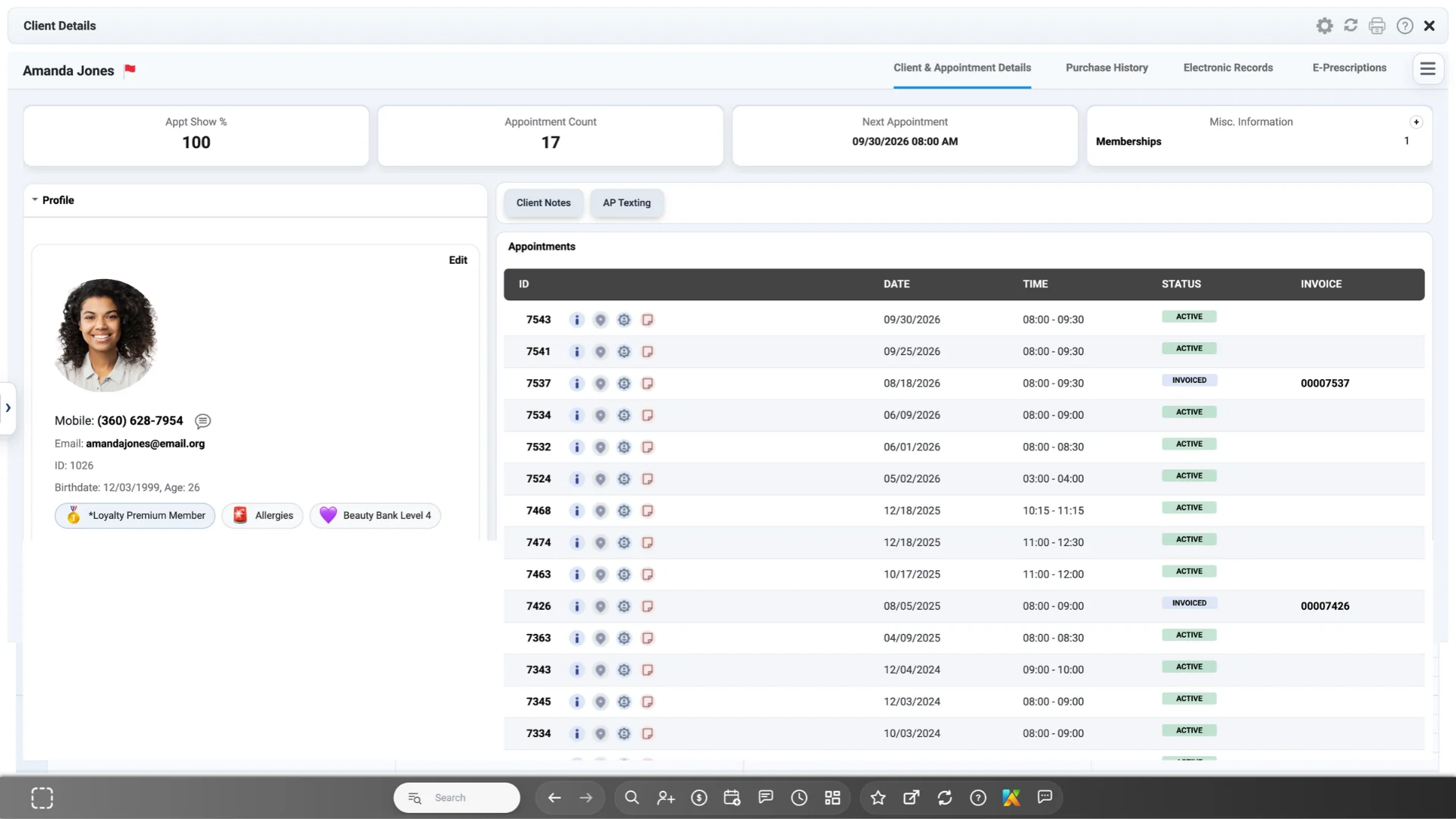
Task: Open the hamburger menu beside E-Prescriptions
Action: click(1428, 69)
